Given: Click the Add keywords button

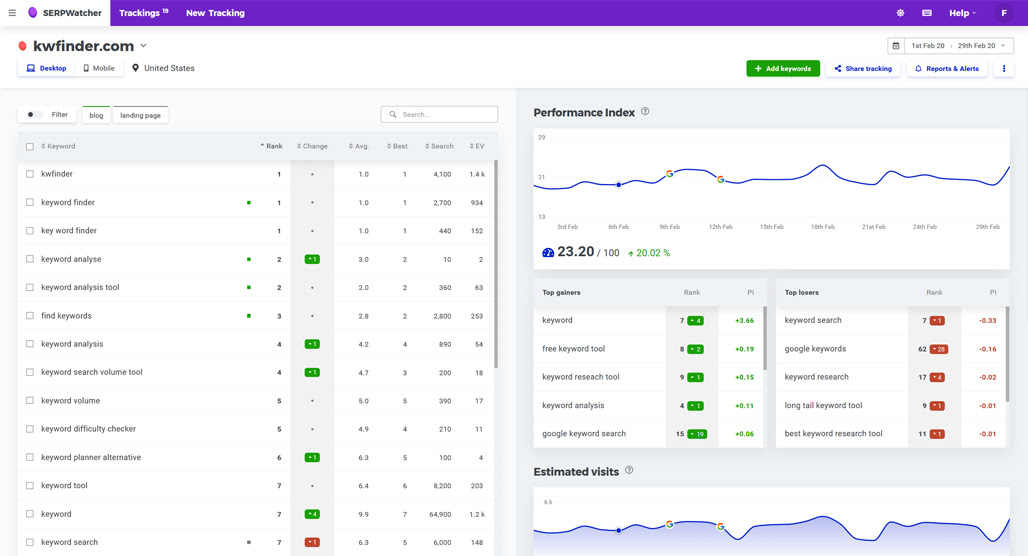Looking at the screenshot, I should [783, 68].
